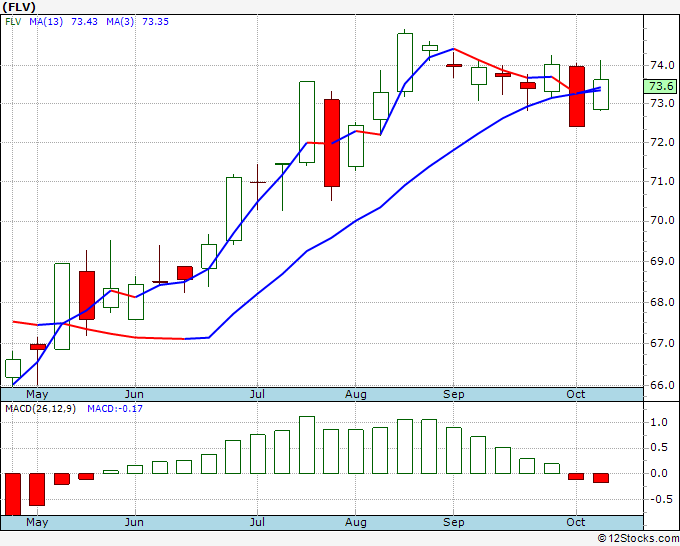Screen dimensions: 680x546
Task: Click the 67.0 price axis label
Action: [662, 343]
